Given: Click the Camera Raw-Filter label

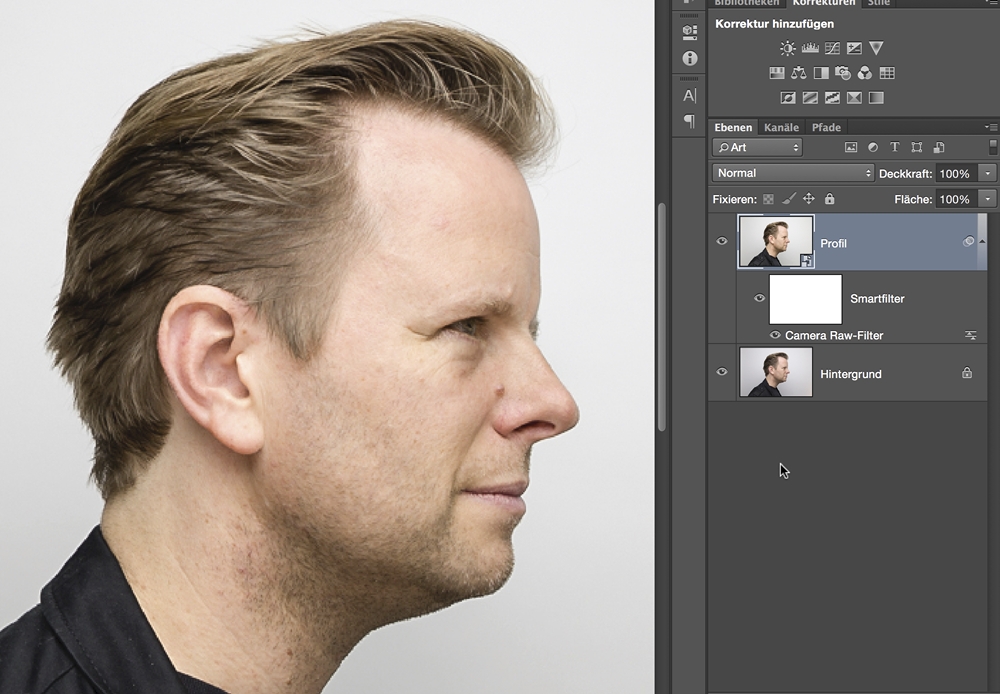Looking at the screenshot, I should [x=834, y=335].
